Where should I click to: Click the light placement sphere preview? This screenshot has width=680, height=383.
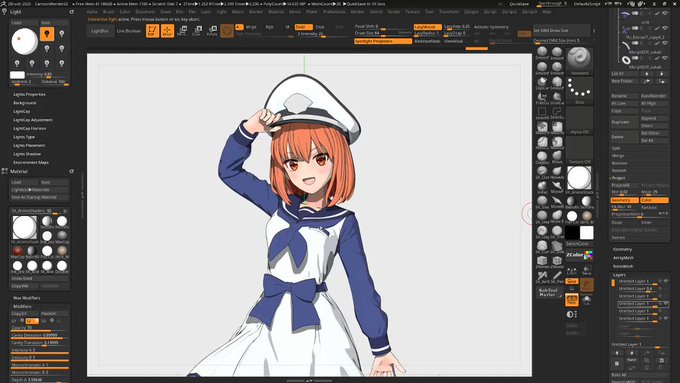coord(24,41)
